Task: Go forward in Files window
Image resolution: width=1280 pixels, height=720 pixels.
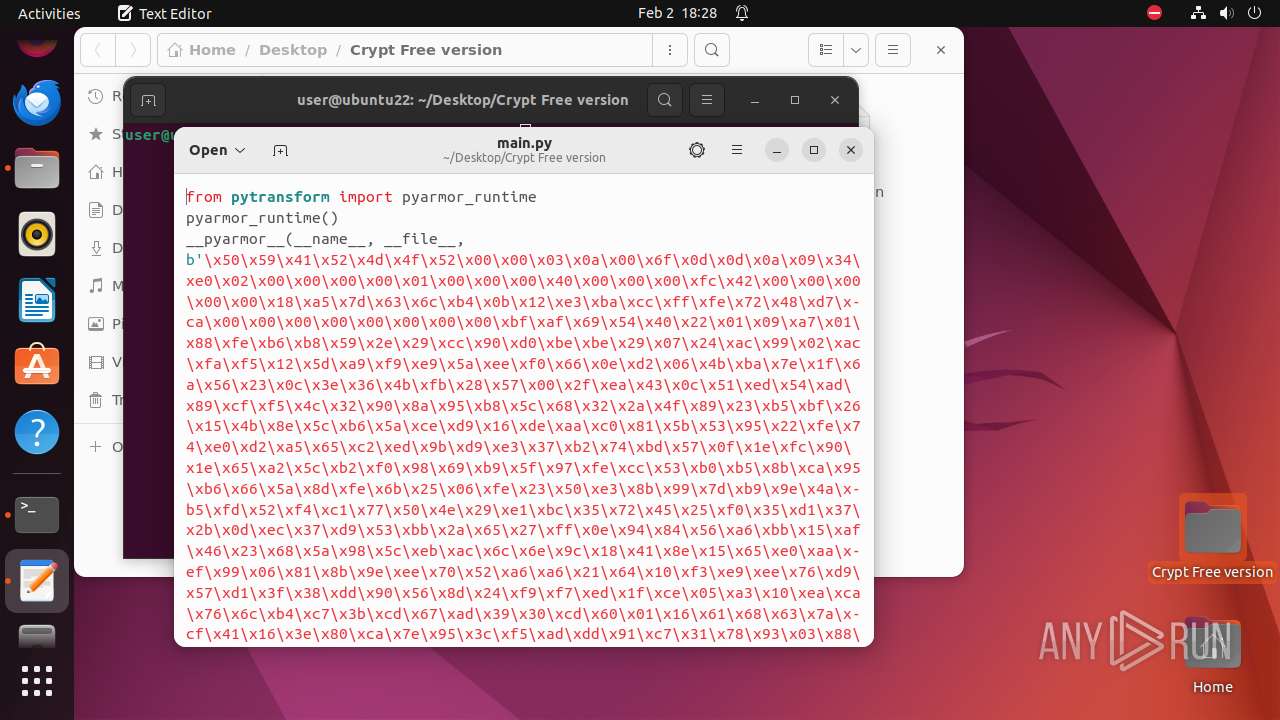Action: coord(133,50)
